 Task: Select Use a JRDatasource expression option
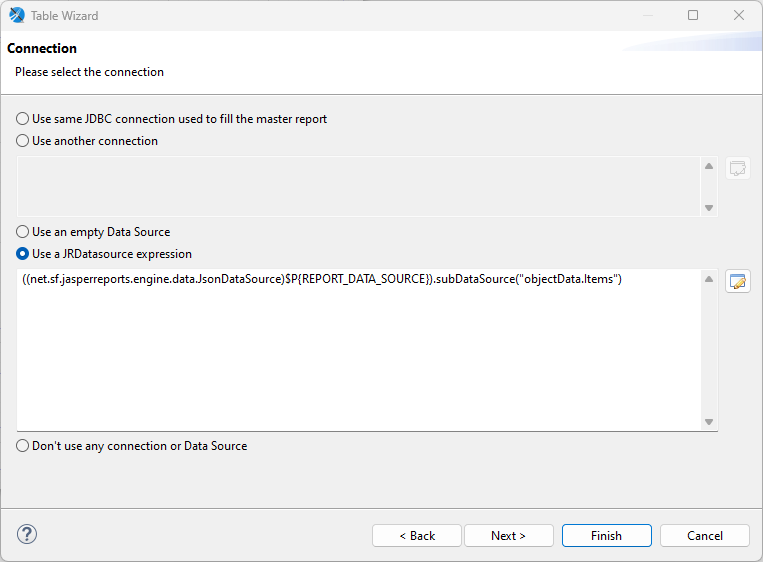23,254
